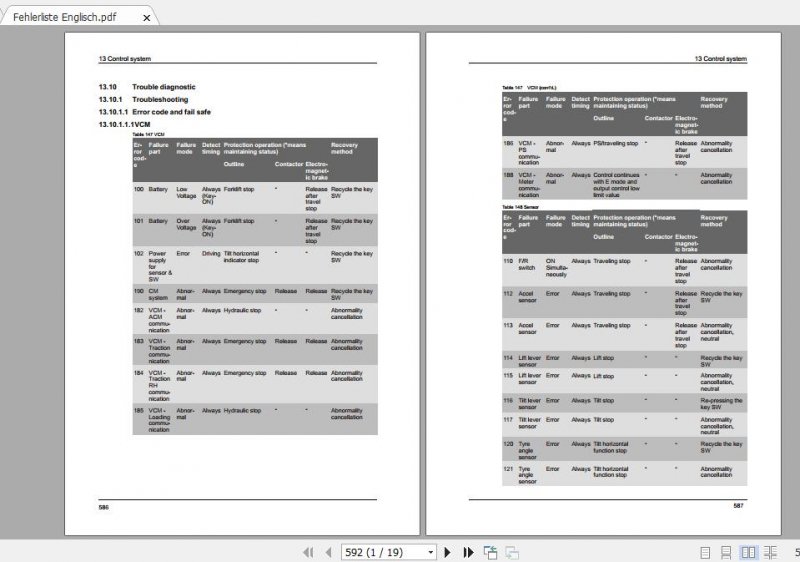
Task: Click '13 Control system' header on left page
Action: click(124, 59)
